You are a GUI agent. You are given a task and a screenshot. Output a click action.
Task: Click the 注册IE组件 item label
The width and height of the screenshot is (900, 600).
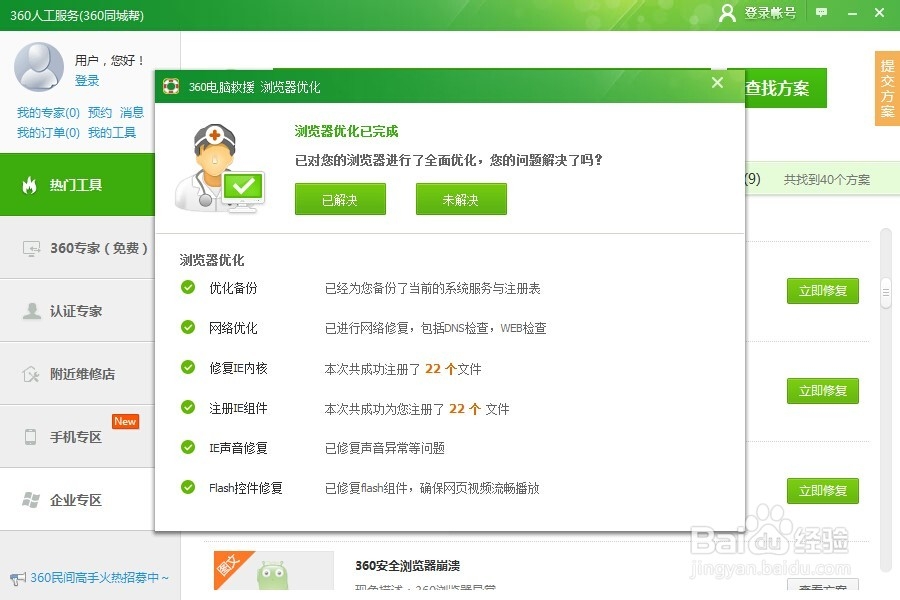click(x=238, y=408)
